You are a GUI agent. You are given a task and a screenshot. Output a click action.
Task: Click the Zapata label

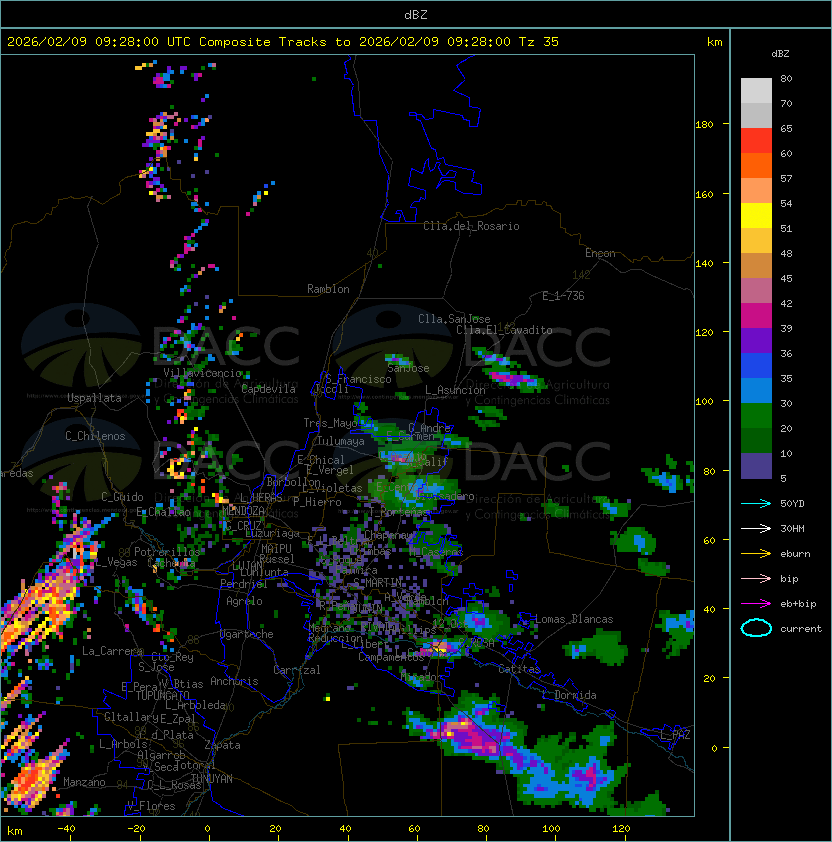pos(222,745)
